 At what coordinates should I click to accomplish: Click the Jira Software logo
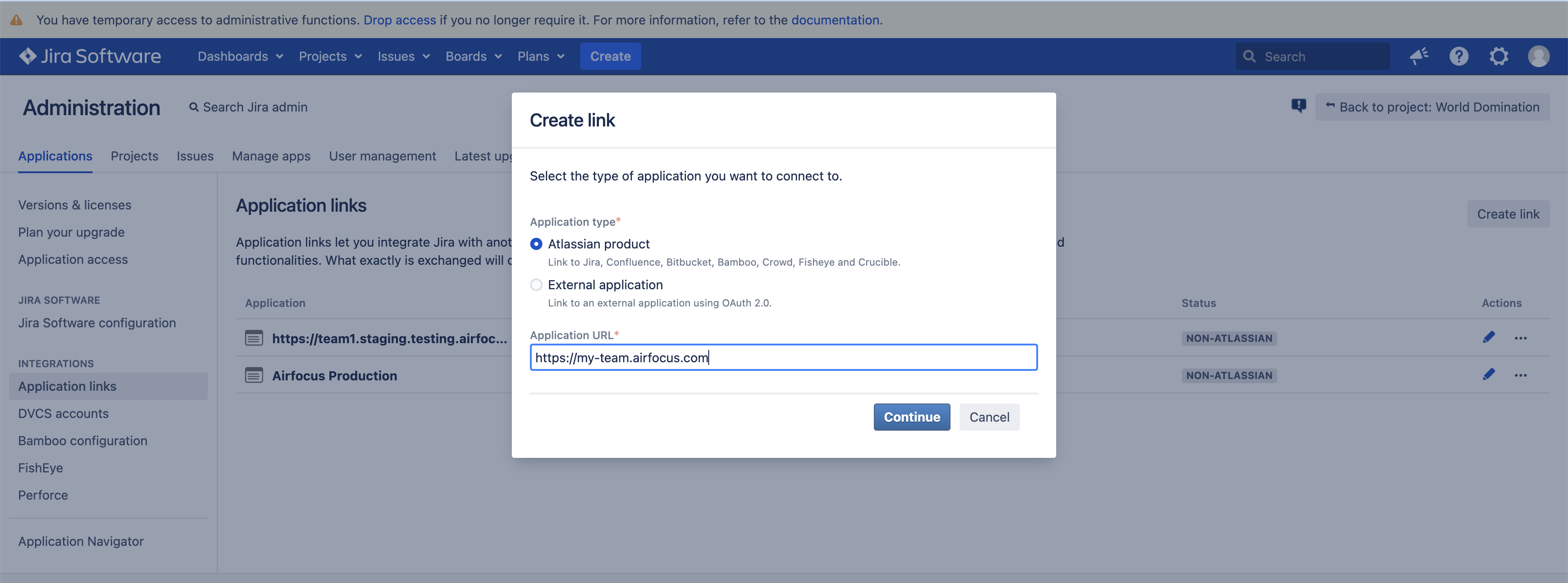90,57
